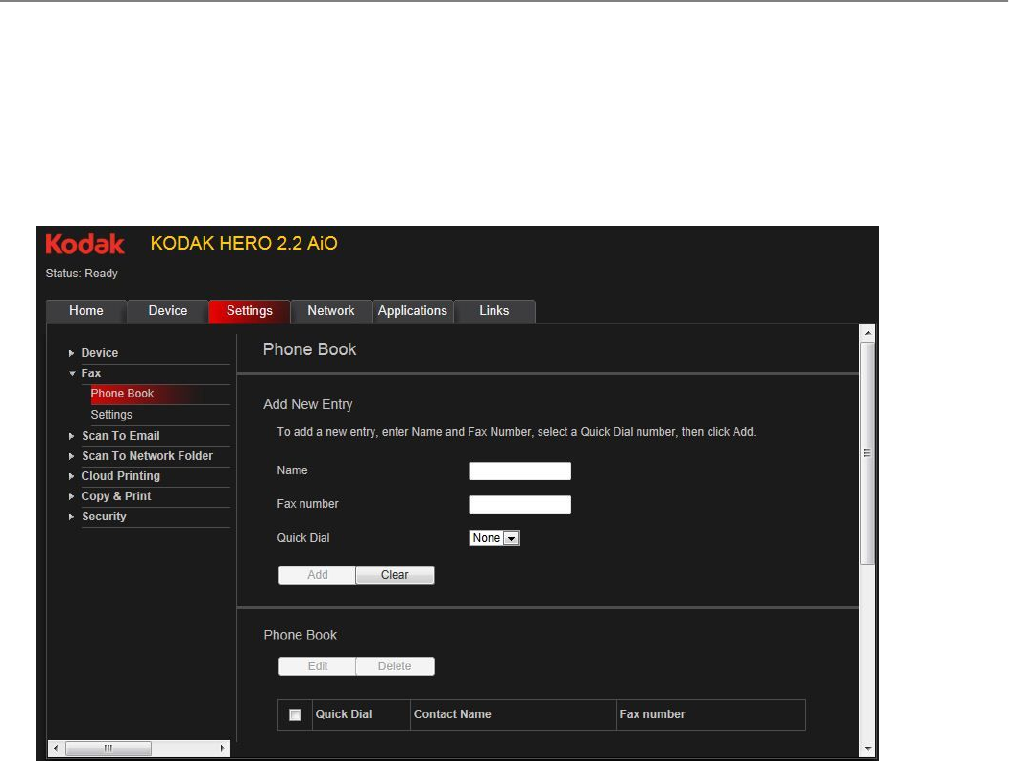The height and width of the screenshot is (761, 1009).
Task: Click the Clear button
Action: point(394,575)
